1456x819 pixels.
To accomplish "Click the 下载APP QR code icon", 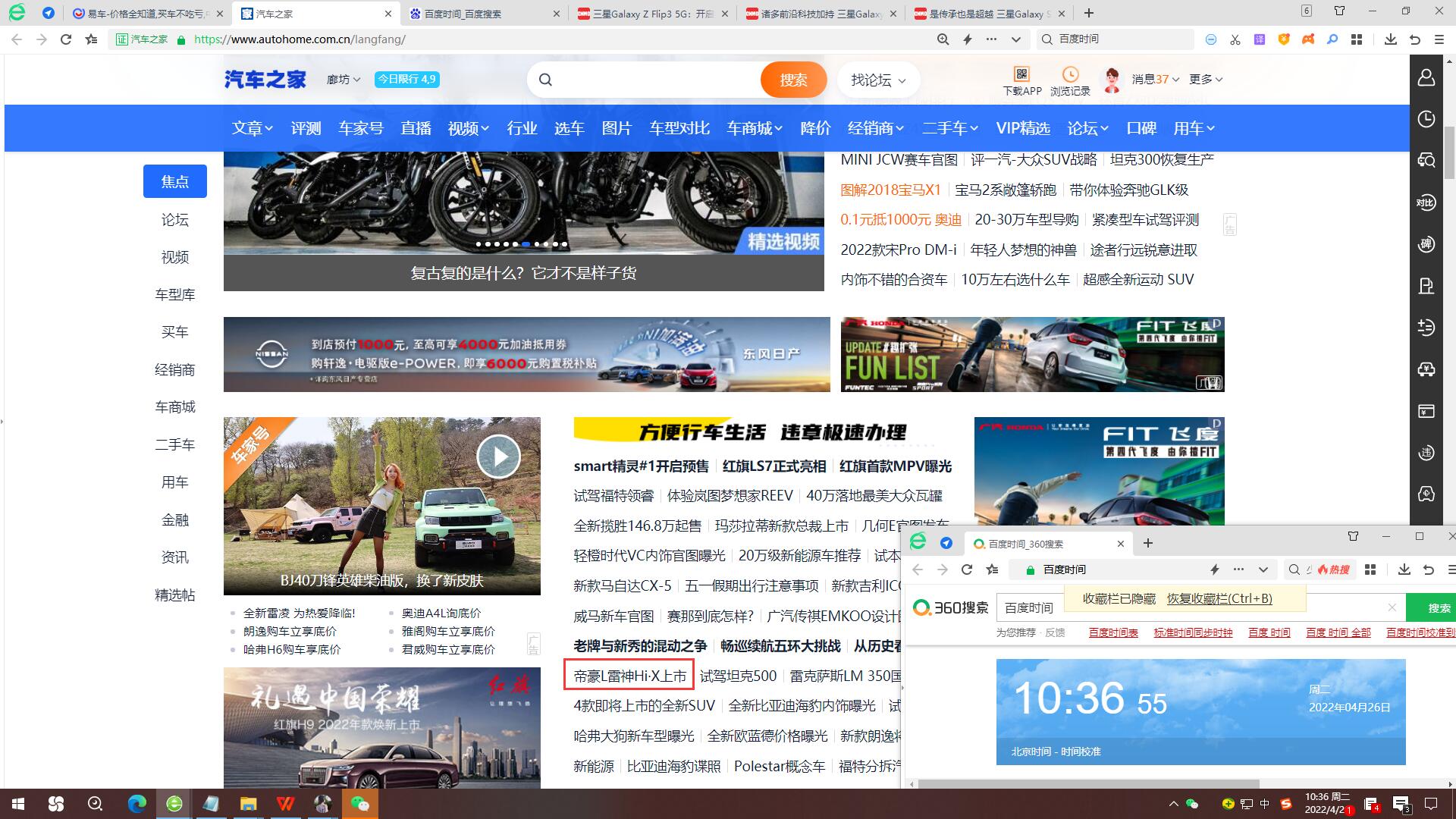I will (1021, 74).
